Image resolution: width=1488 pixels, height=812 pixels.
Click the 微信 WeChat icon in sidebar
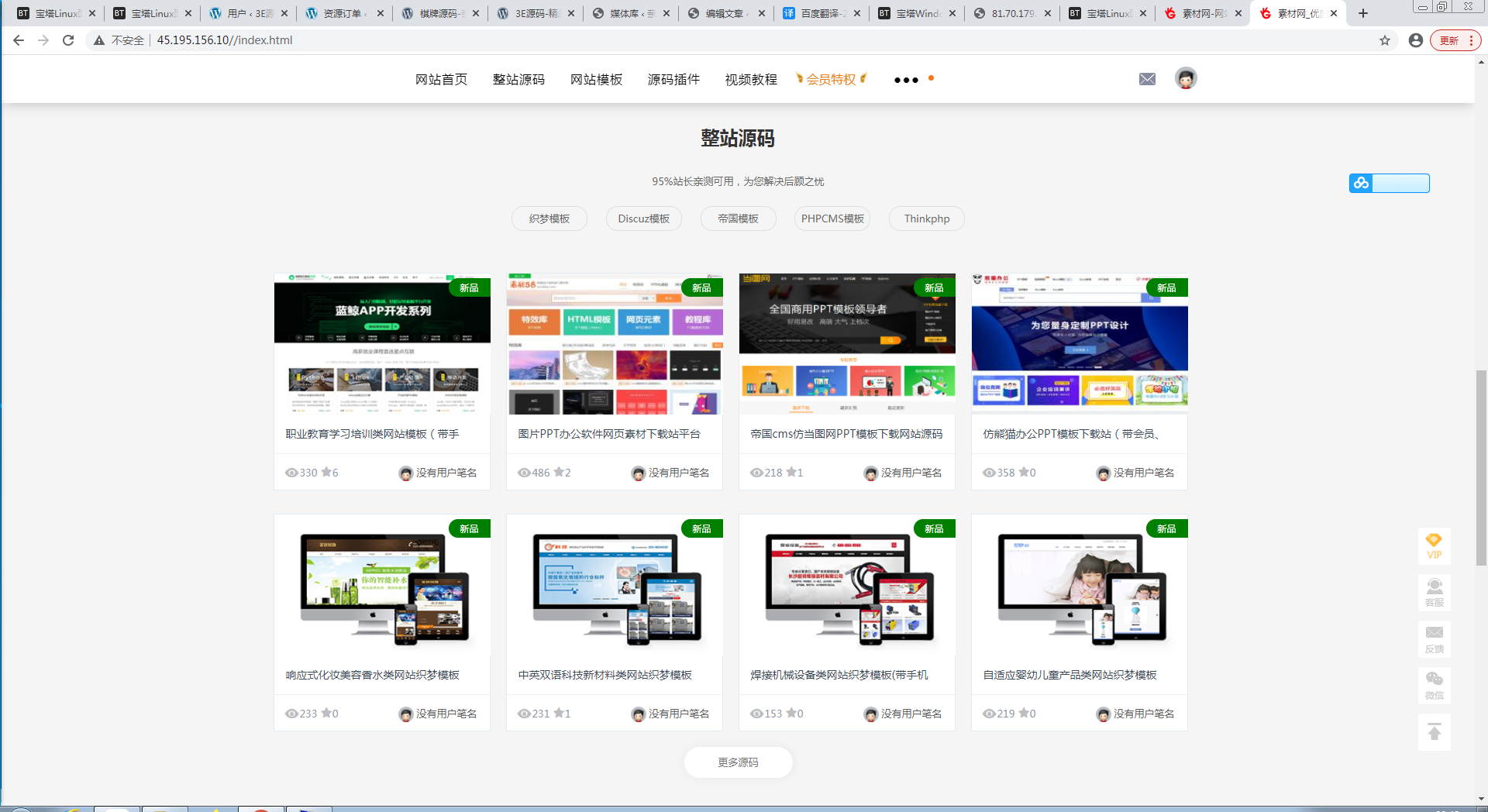1435,685
